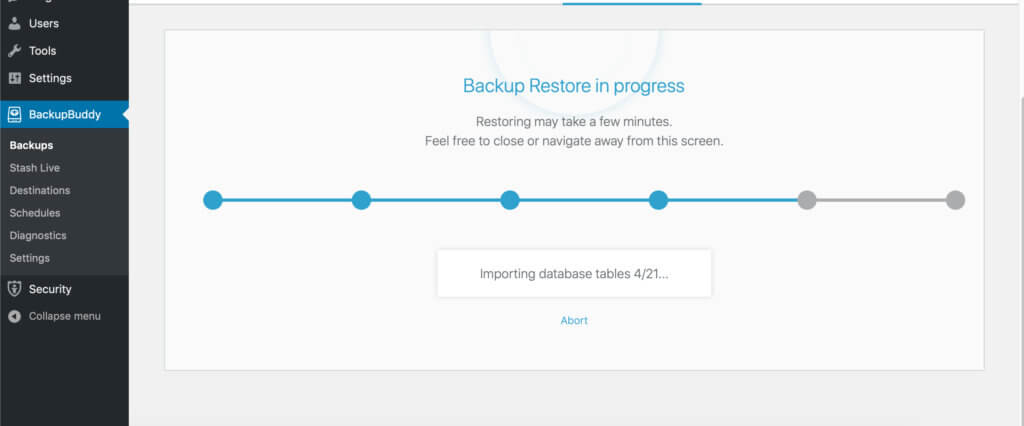
Task: Open the Users menu item
Action: pyautogui.click(x=64, y=24)
